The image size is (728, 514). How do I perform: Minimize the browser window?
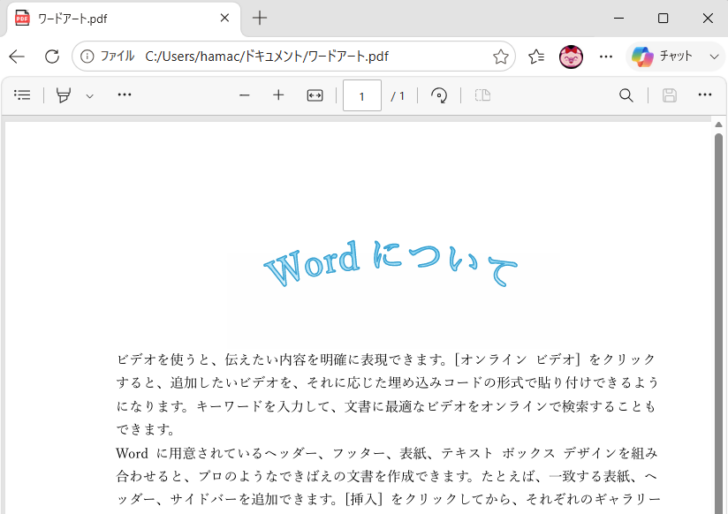tap(618, 18)
